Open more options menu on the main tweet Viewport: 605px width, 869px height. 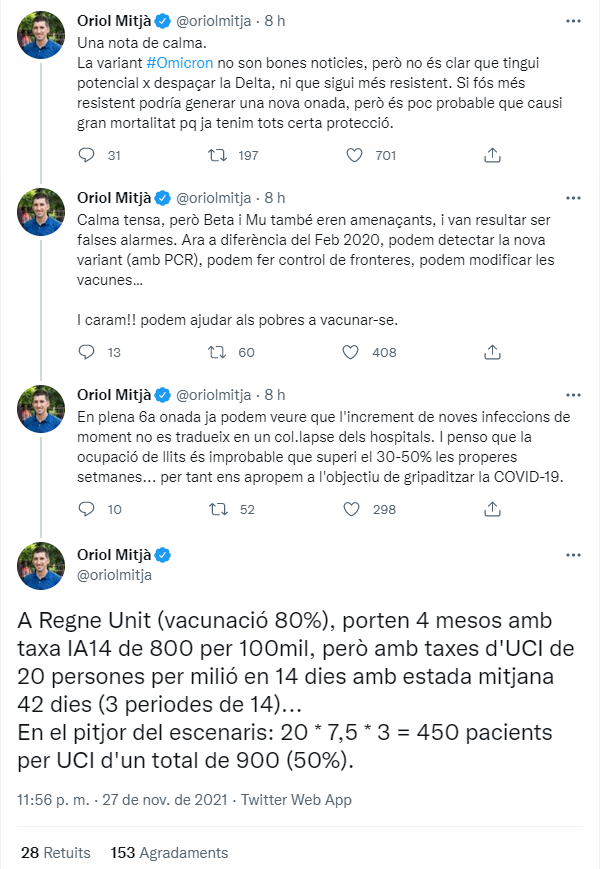click(x=571, y=555)
